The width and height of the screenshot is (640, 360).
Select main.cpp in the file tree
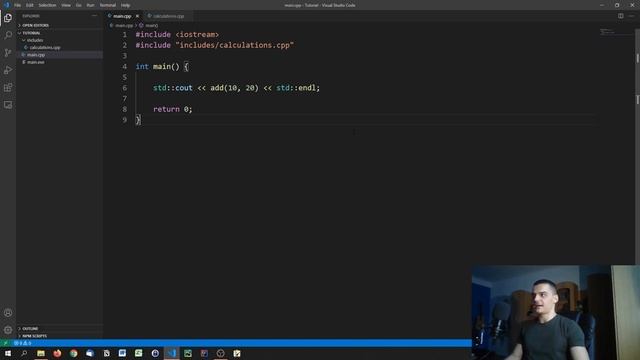36,55
